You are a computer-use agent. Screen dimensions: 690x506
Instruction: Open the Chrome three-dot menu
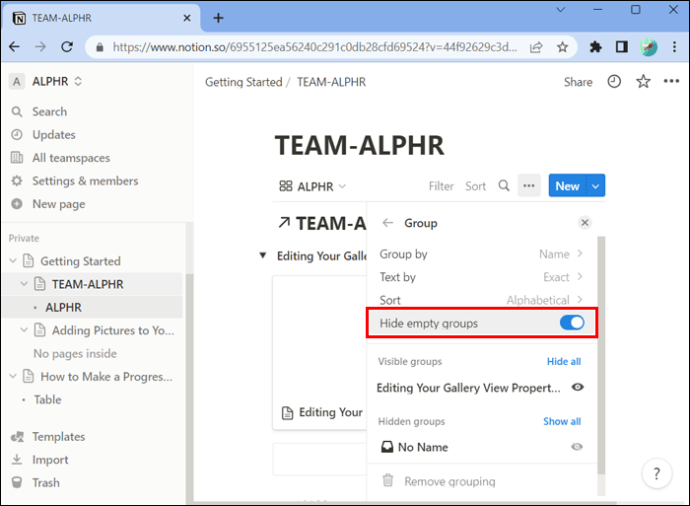674,47
